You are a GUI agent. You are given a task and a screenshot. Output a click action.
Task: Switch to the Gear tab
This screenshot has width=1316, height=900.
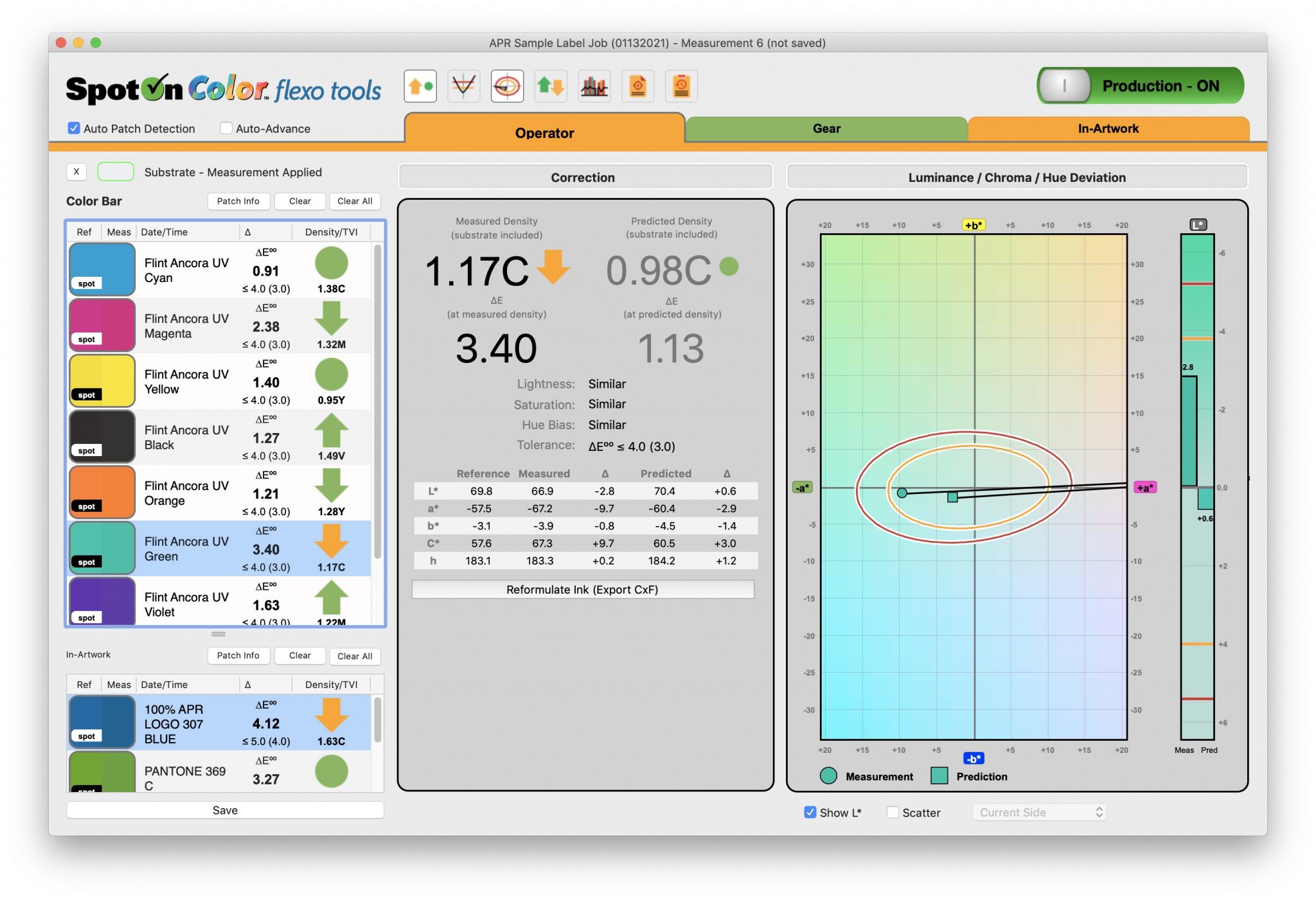(826, 128)
